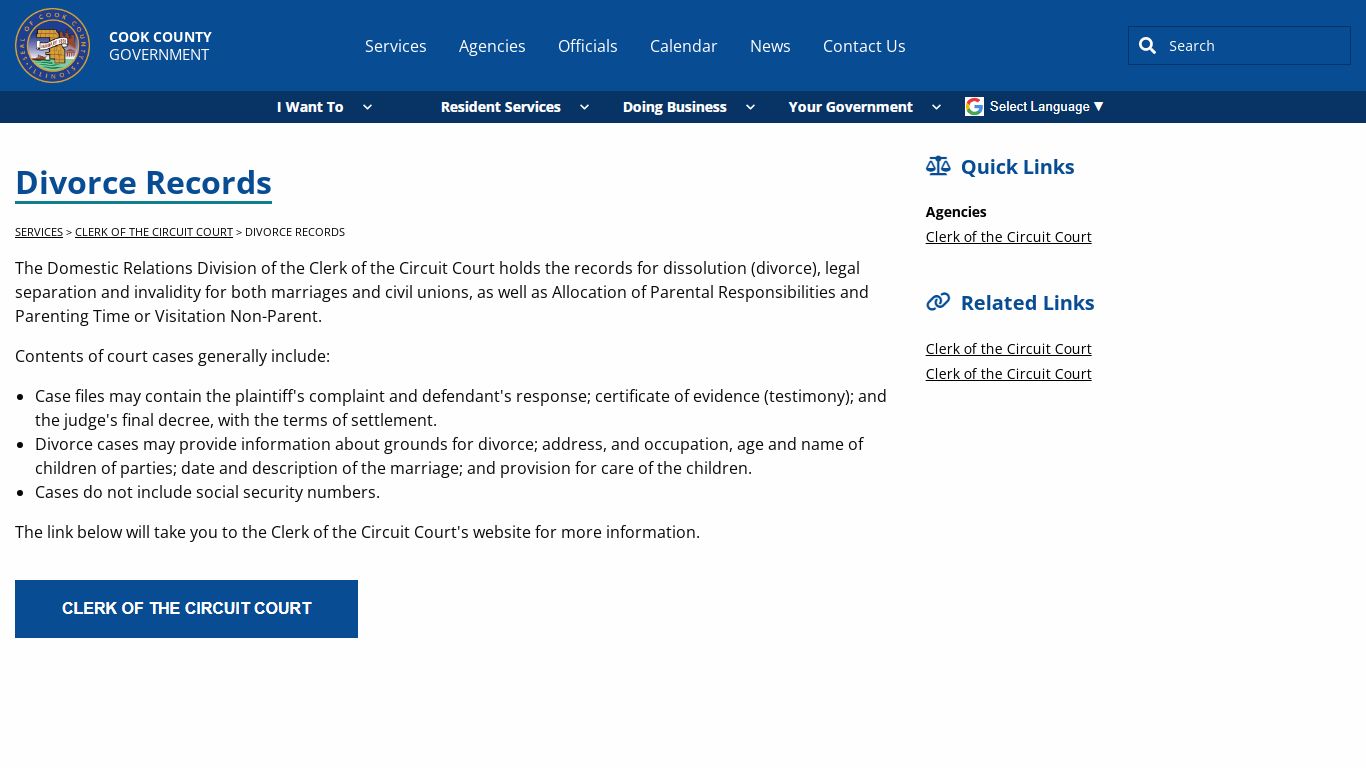The height and width of the screenshot is (768, 1366).
Task: Expand the Doing Business chevron
Action: click(750, 107)
